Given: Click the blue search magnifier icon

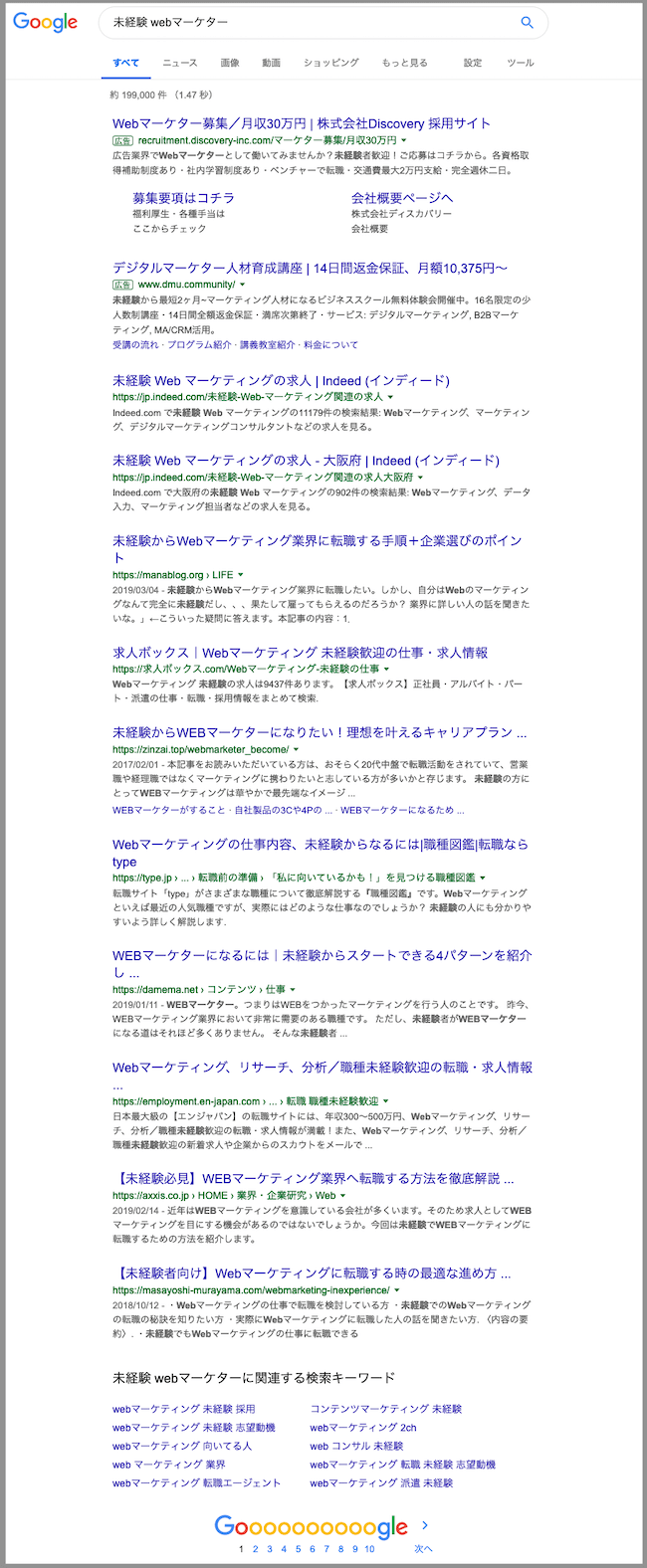Looking at the screenshot, I should [x=527, y=23].
